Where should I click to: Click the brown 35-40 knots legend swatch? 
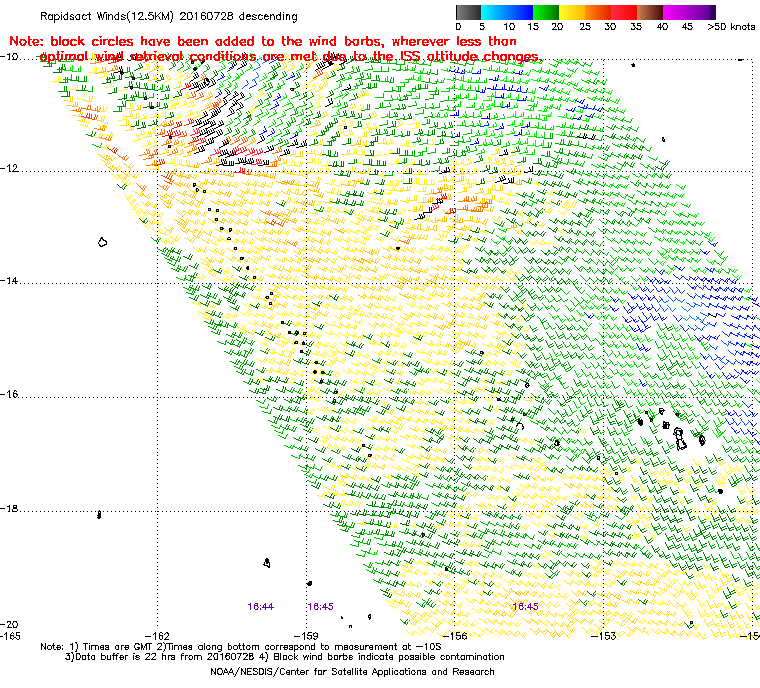[x=650, y=12]
